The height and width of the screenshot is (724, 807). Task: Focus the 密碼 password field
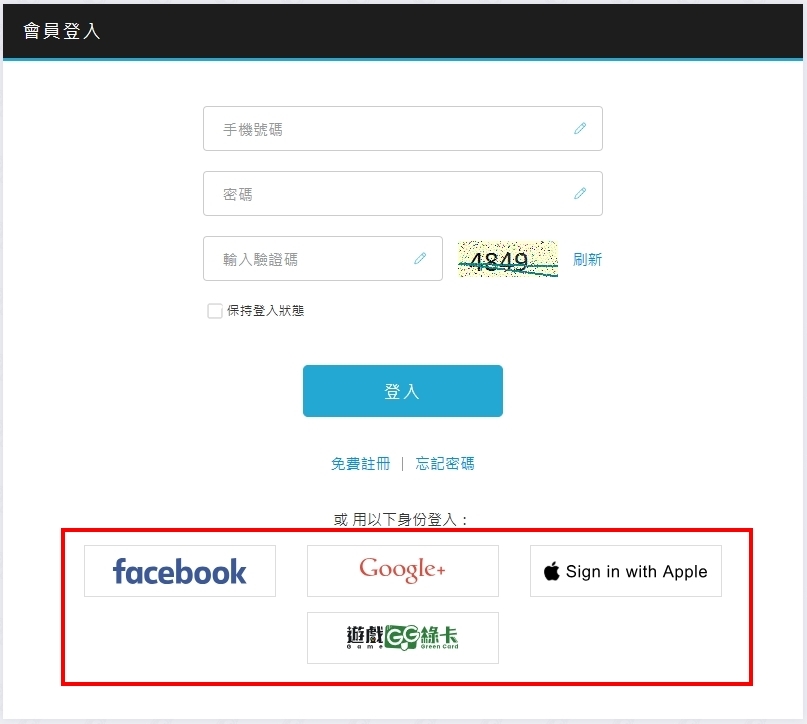[402, 193]
